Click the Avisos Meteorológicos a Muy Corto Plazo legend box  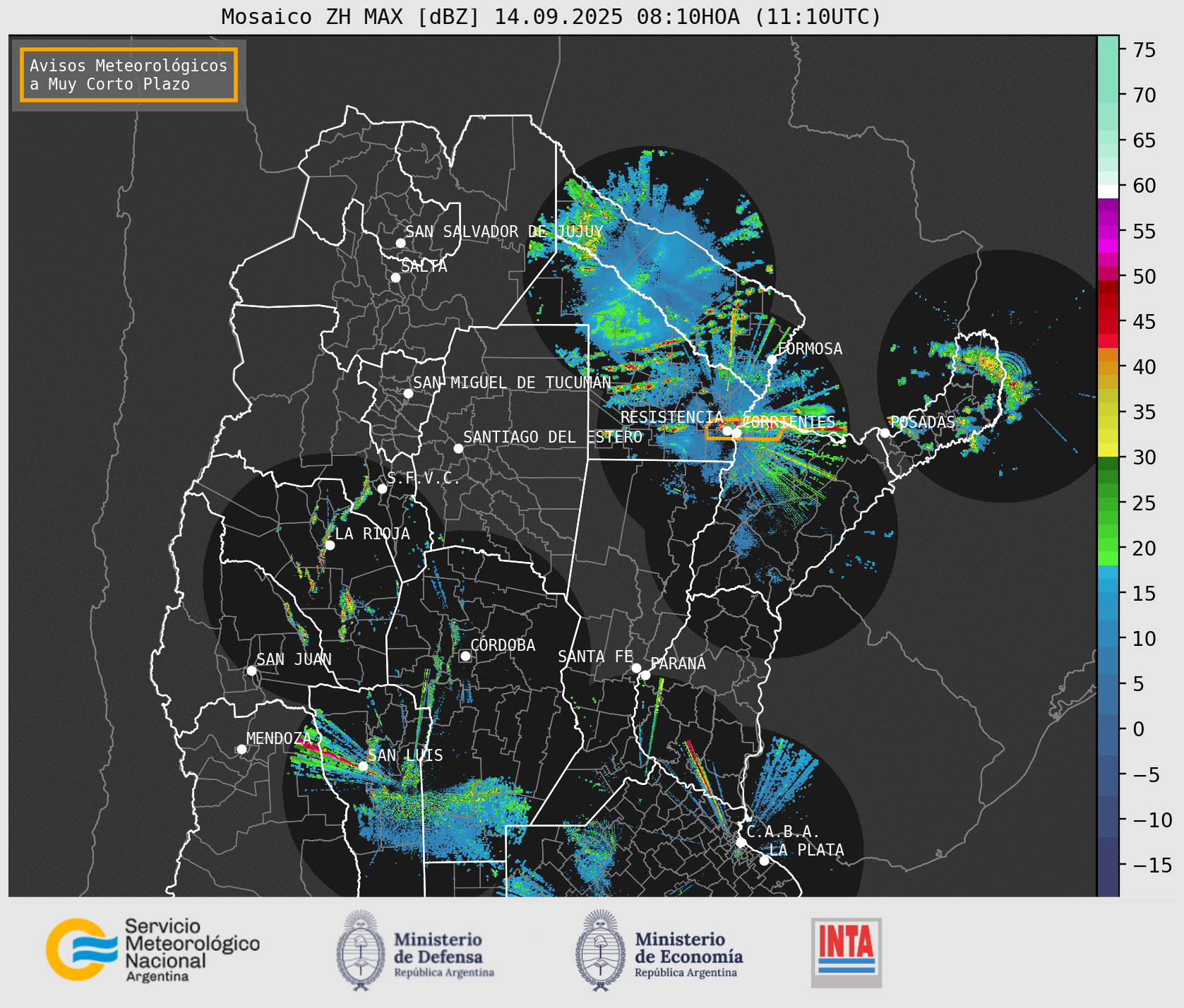(128, 75)
